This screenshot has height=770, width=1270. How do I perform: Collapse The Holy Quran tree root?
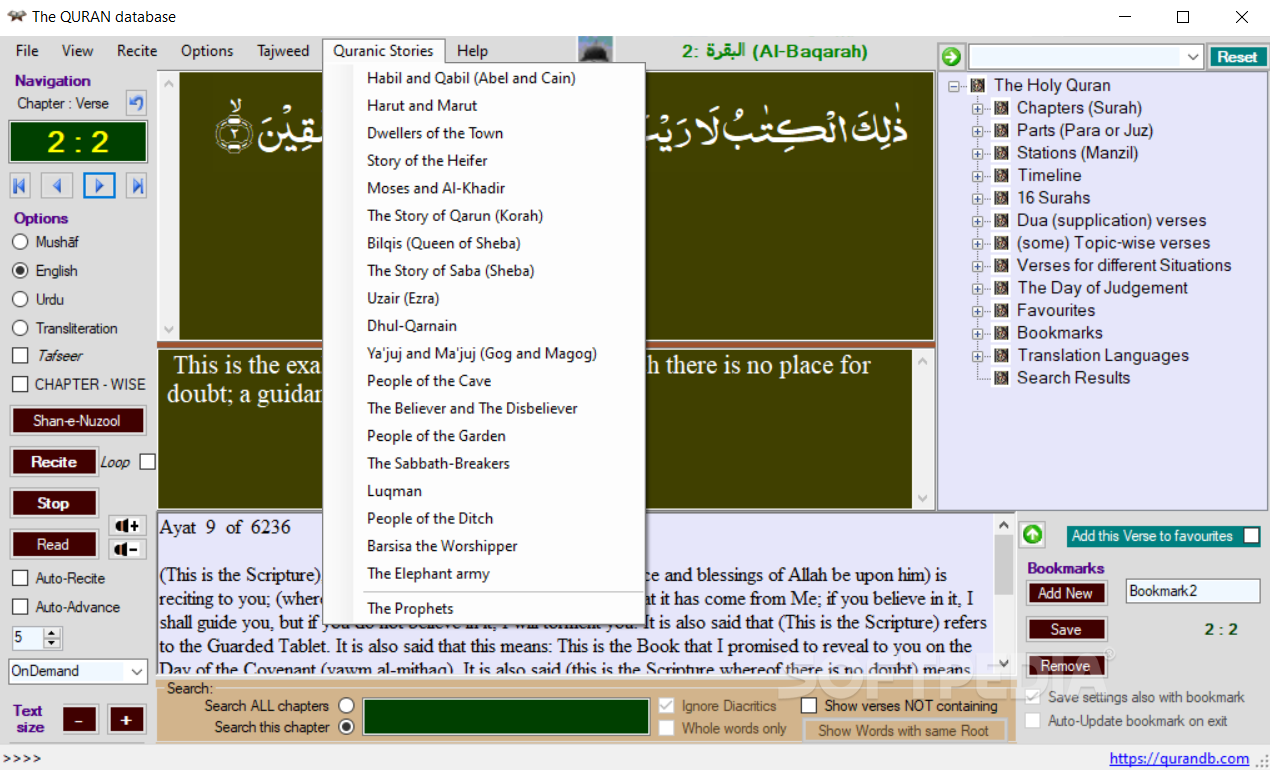pos(954,86)
